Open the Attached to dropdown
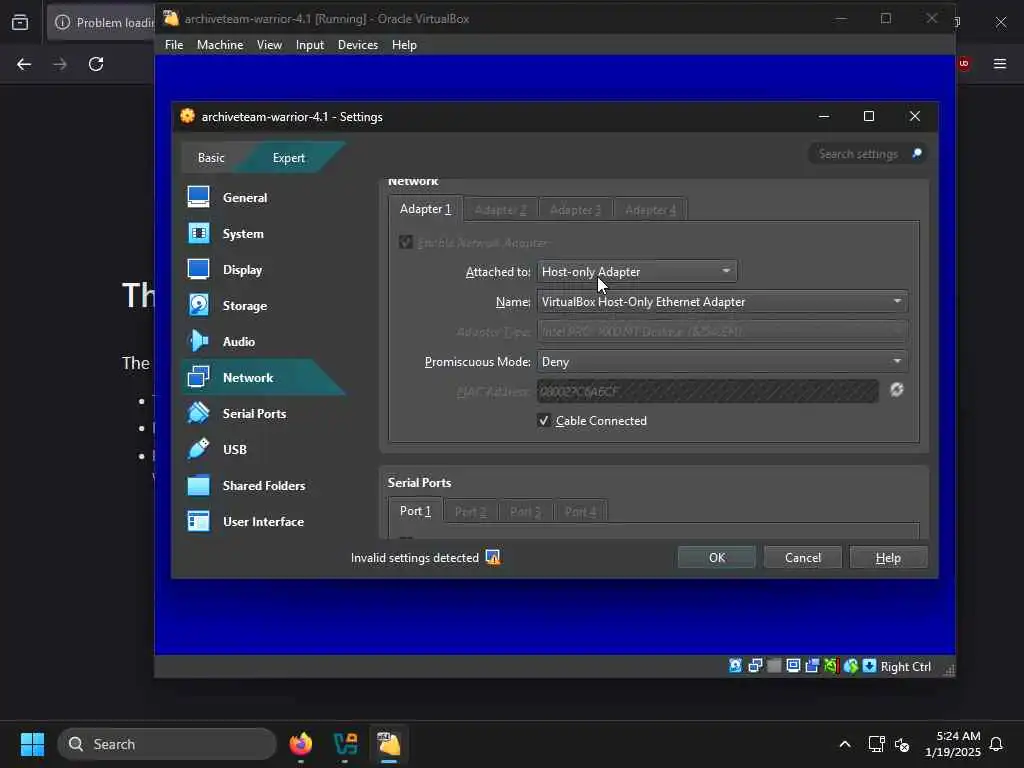The width and height of the screenshot is (1024, 768). tap(637, 272)
